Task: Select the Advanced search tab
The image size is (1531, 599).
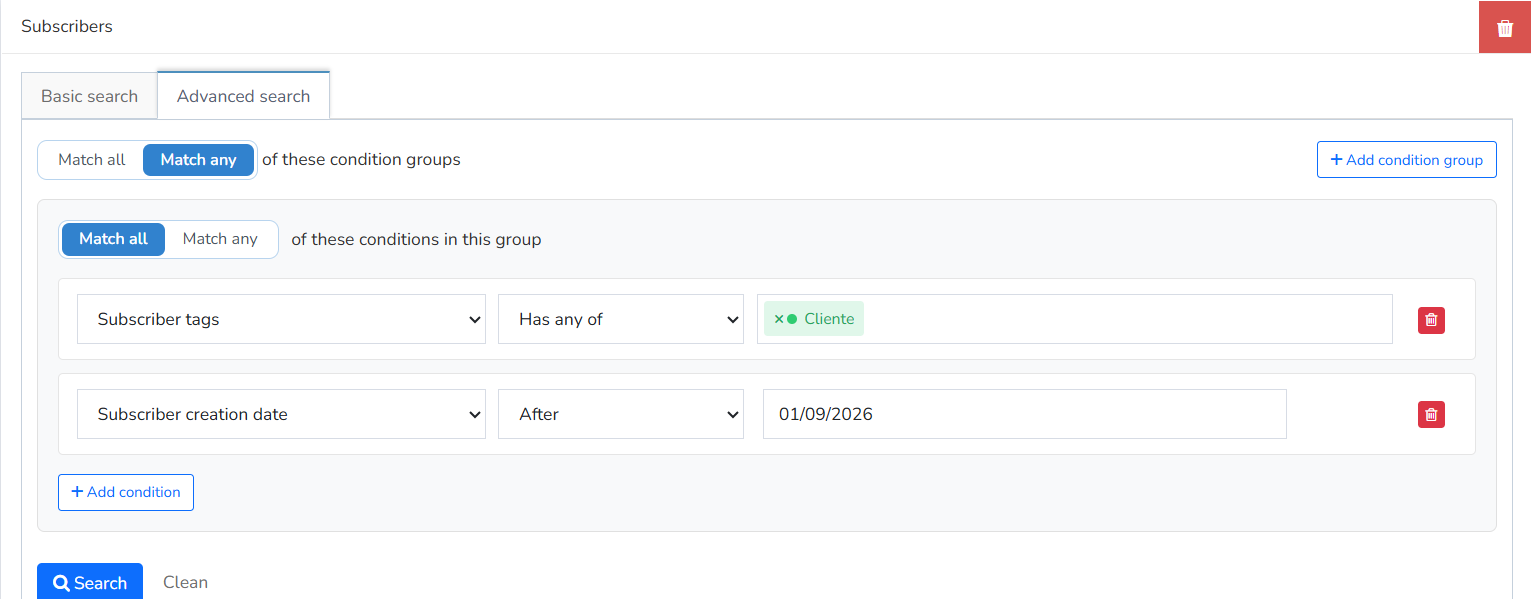Action: [243, 96]
